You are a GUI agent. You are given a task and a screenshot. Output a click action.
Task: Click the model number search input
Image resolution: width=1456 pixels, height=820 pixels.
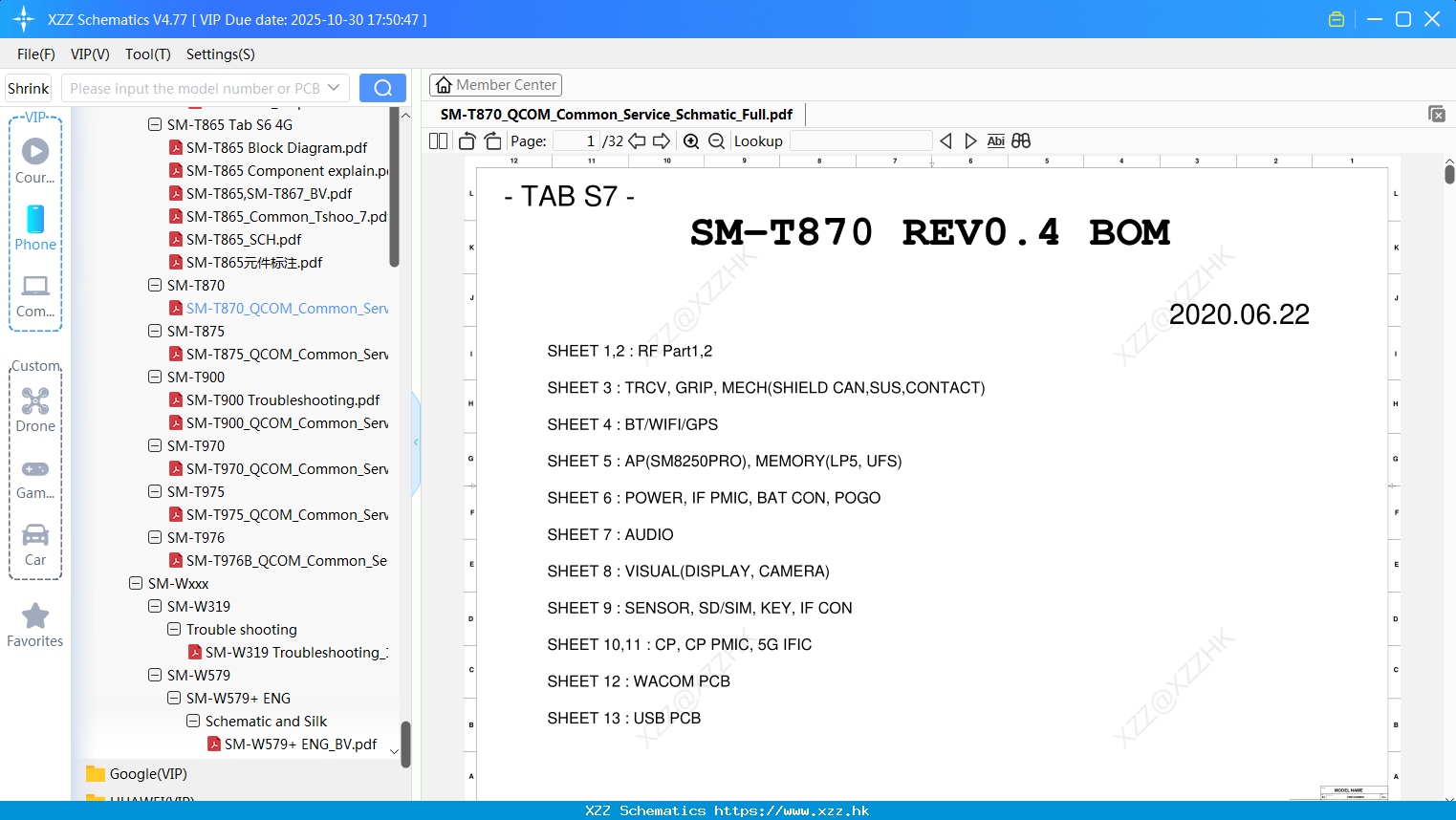(196, 88)
